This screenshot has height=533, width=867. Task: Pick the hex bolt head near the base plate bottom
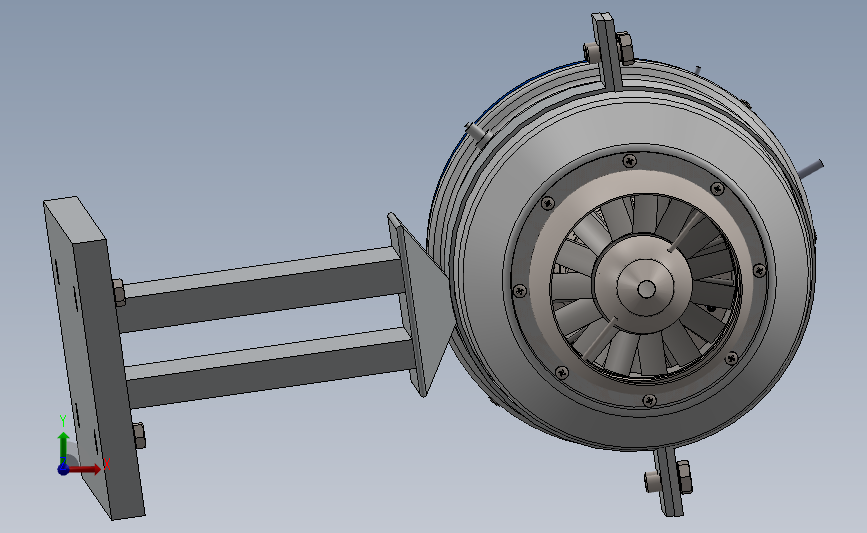coord(139,436)
